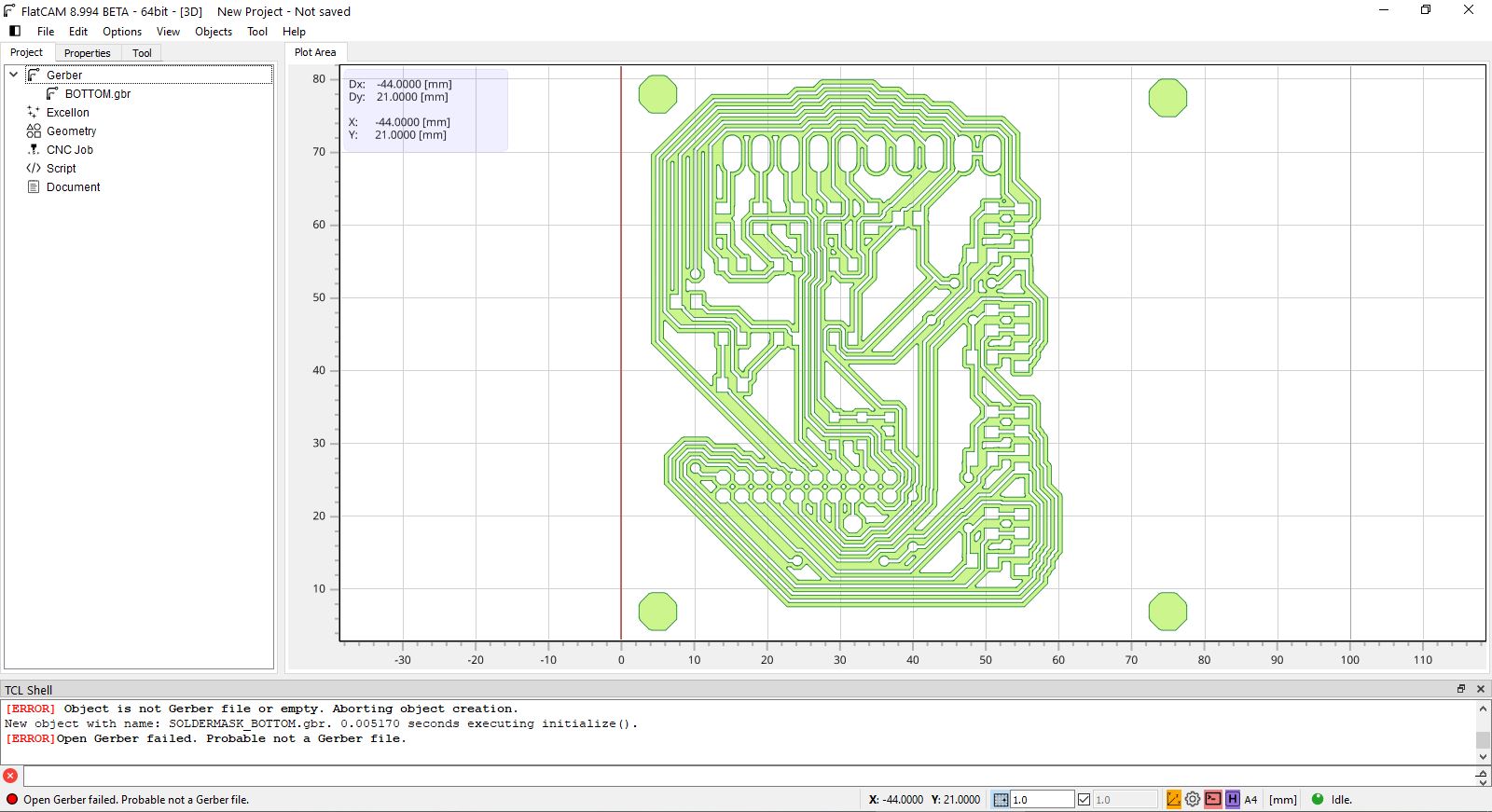Click the Gerber group icon in the tree
The width and height of the screenshot is (1492, 812).
[34, 75]
